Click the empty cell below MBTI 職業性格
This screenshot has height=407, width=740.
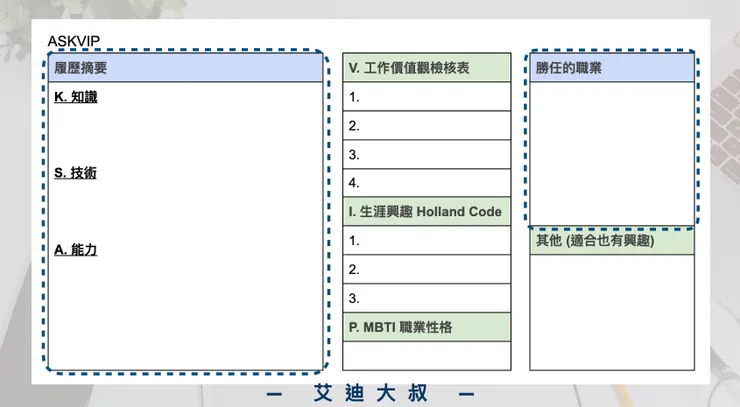click(427, 356)
